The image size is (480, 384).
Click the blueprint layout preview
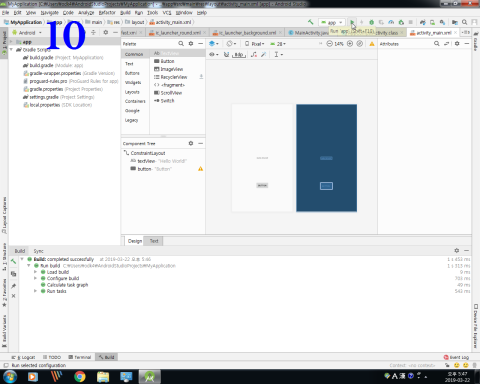click(x=326, y=158)
